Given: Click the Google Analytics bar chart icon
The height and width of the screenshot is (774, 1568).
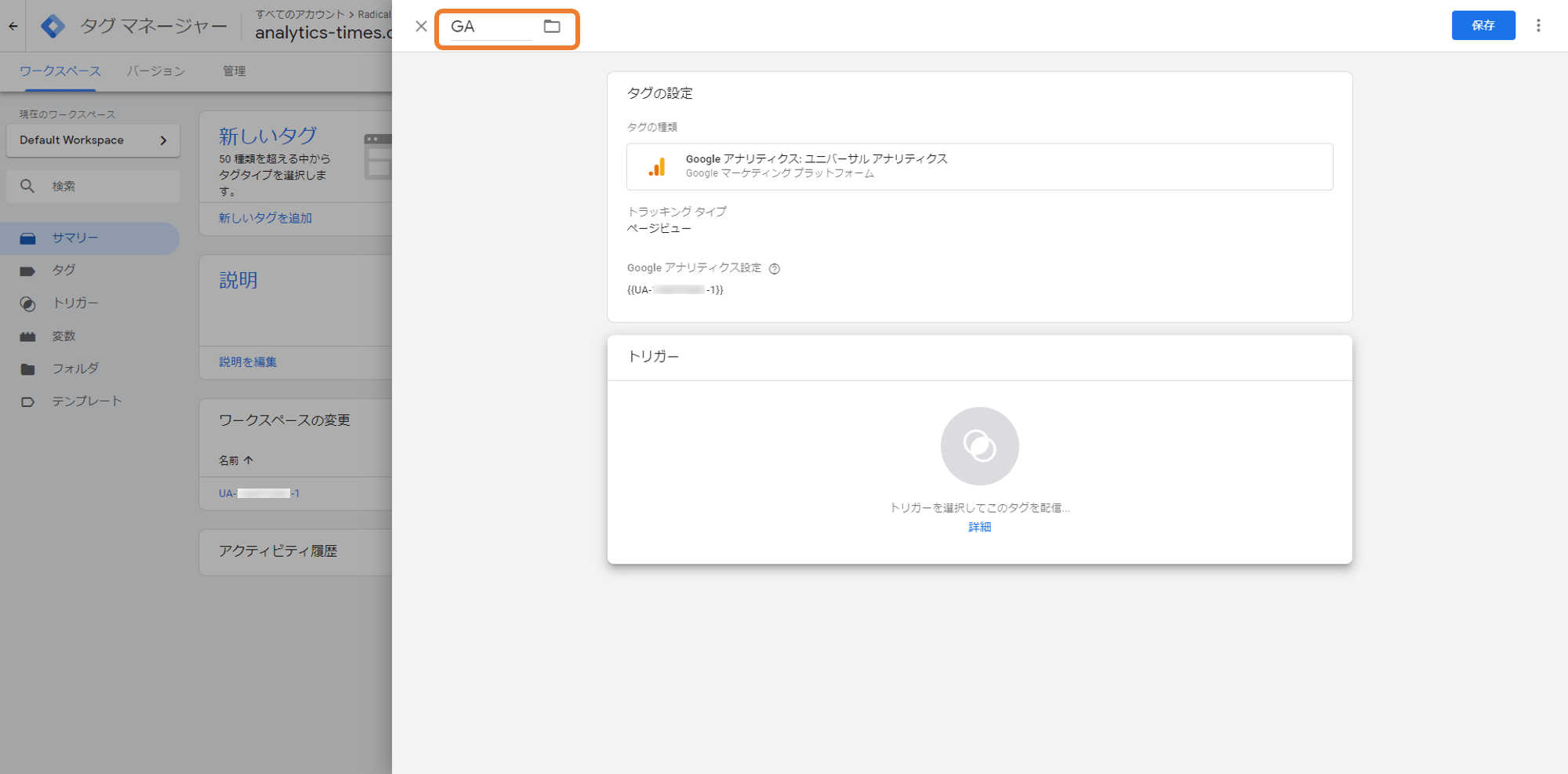Looking at the screenshot, I should pos(657,167).
